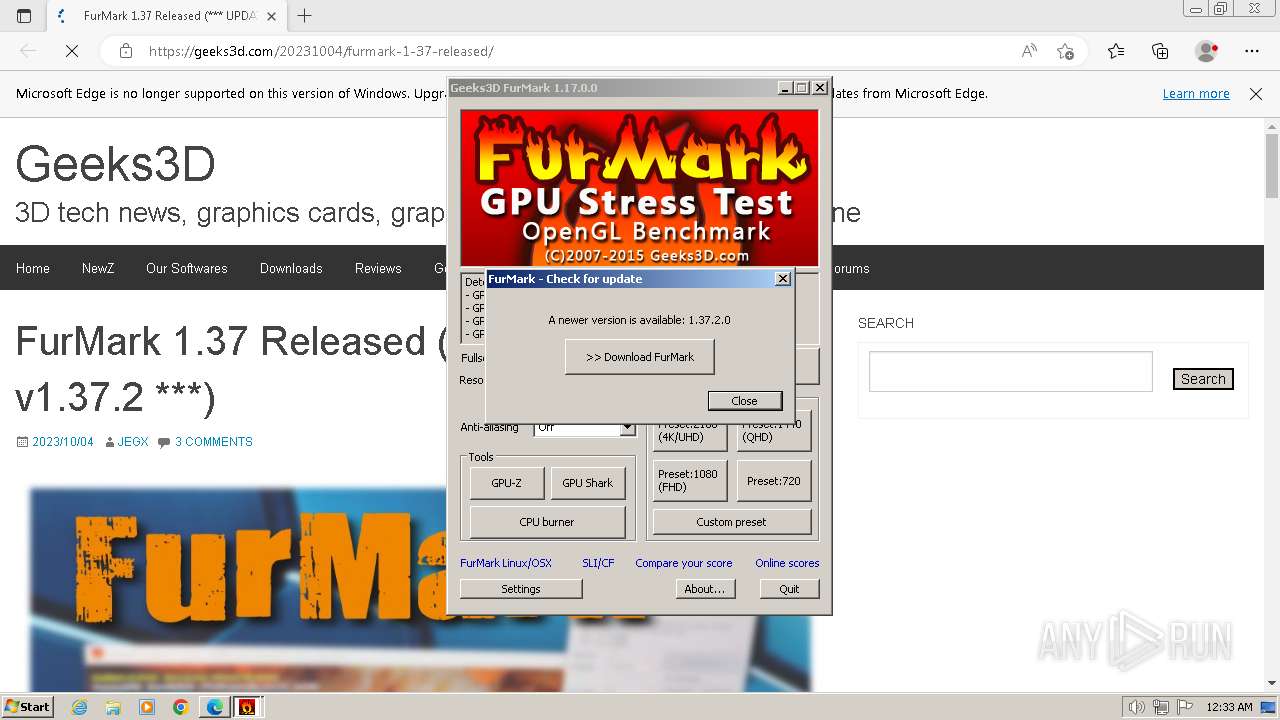The image size is (1280, 720).
Task: Click the website Search button
Action: [1203, 379]
